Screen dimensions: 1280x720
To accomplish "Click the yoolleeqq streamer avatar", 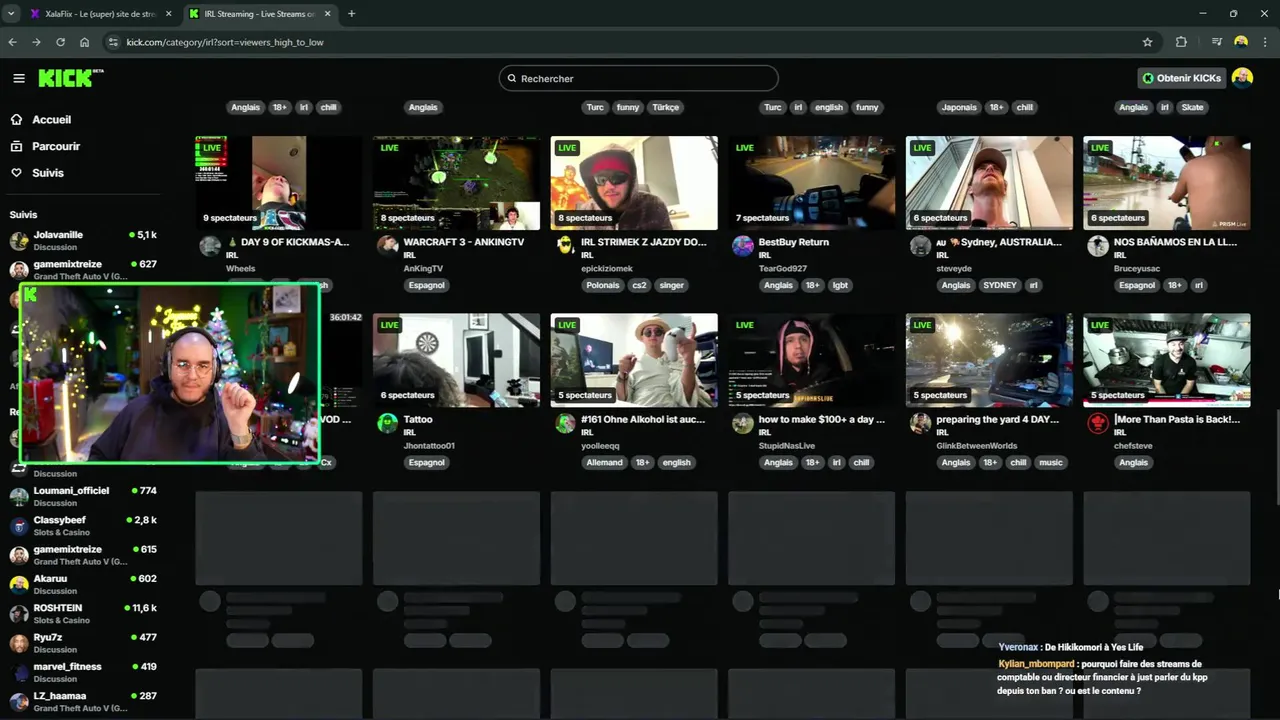I will pos(565,423).
